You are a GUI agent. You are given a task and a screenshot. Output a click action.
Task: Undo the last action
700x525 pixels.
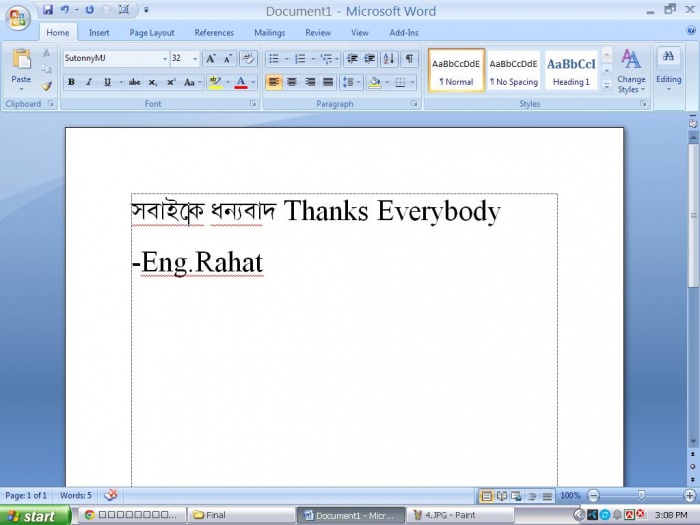click(x=65, y=9)
